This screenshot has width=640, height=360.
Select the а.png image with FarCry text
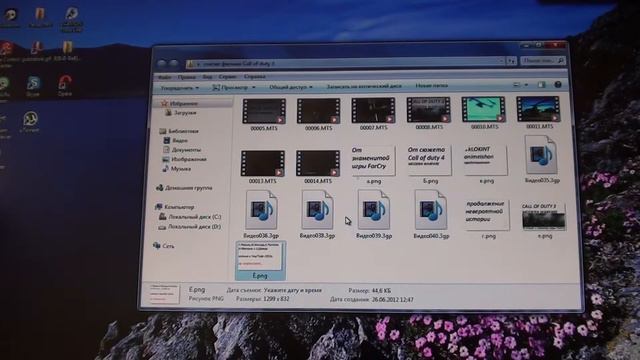pos(373,160)
